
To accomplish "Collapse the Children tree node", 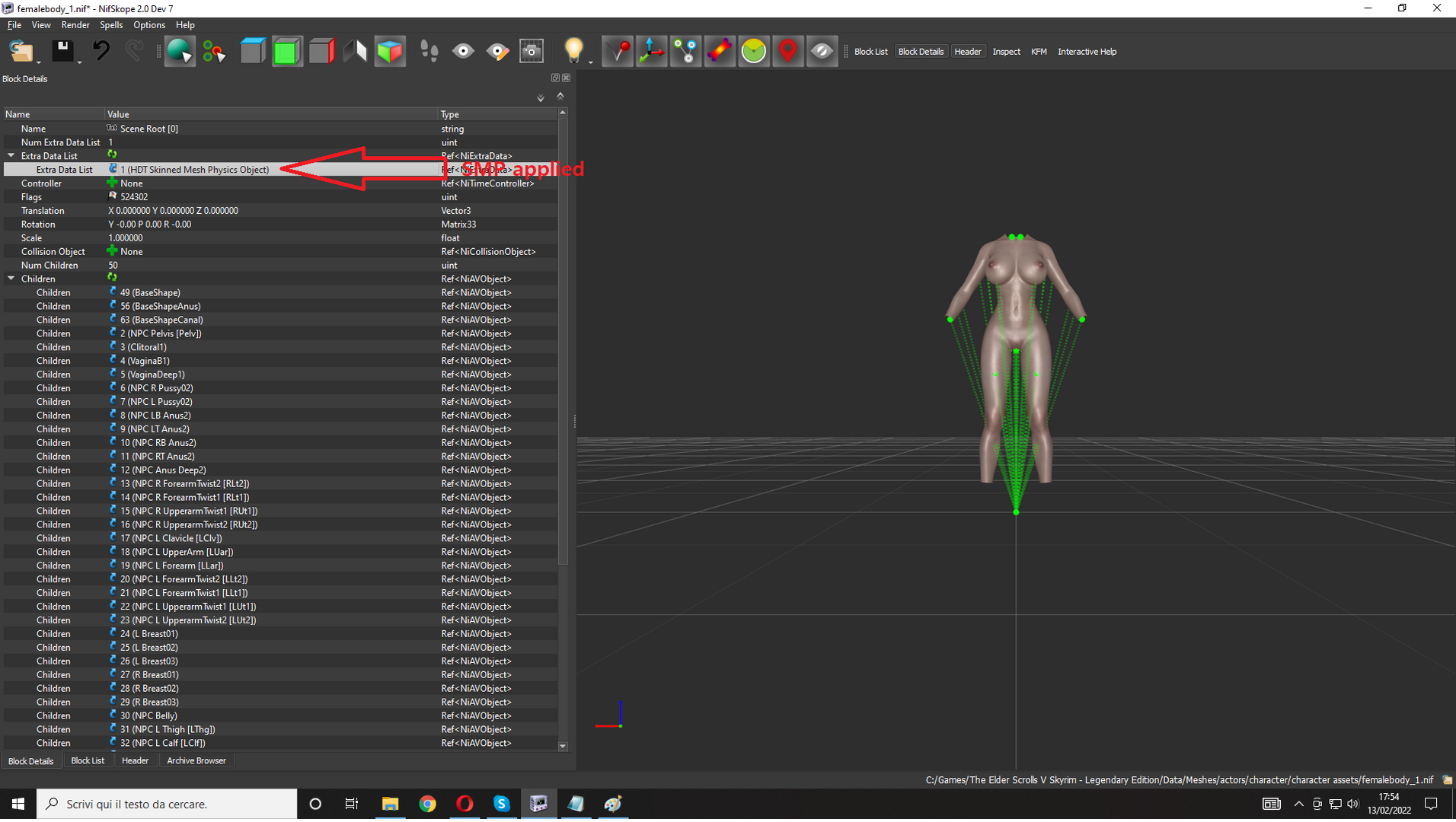I will tap(11, 279).
